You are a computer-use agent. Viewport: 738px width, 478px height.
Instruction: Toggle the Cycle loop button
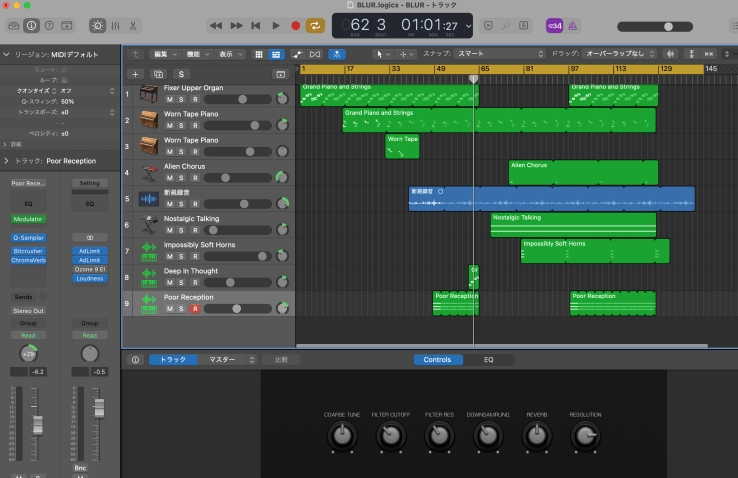coord(316,25)
